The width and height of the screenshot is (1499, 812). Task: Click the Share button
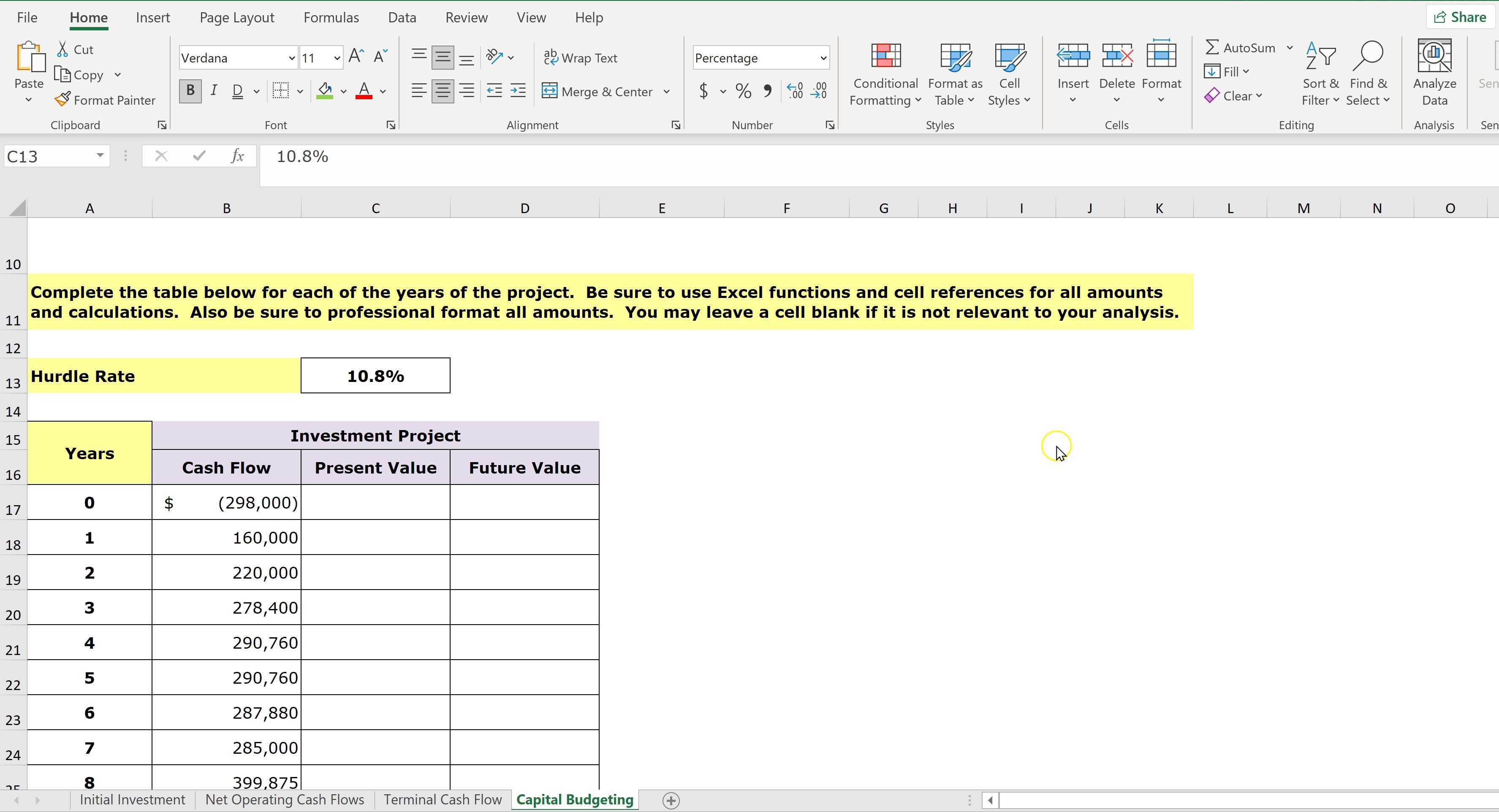coord(1459,17)
